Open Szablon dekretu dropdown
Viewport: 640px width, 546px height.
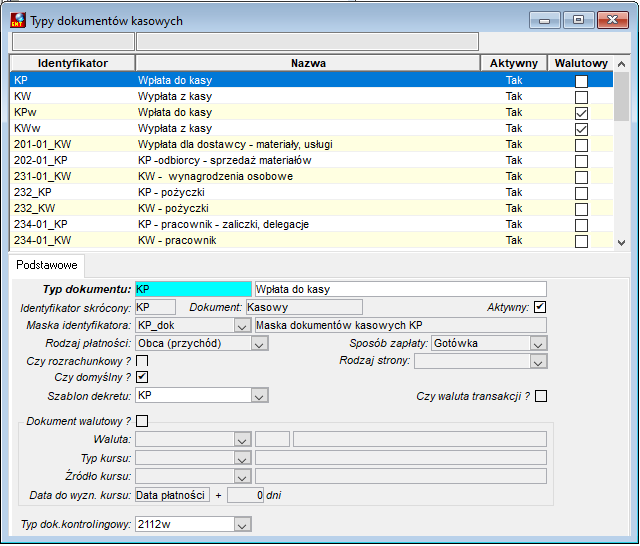[x=259, y=395]
